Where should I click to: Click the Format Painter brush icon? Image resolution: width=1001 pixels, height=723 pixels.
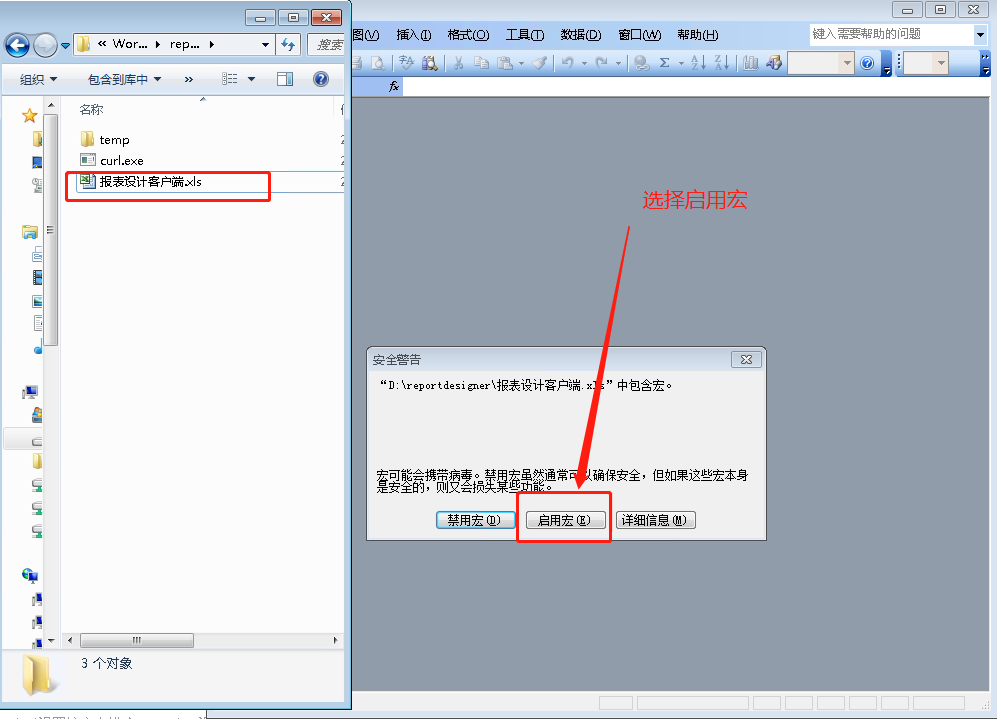click(540, 63)
